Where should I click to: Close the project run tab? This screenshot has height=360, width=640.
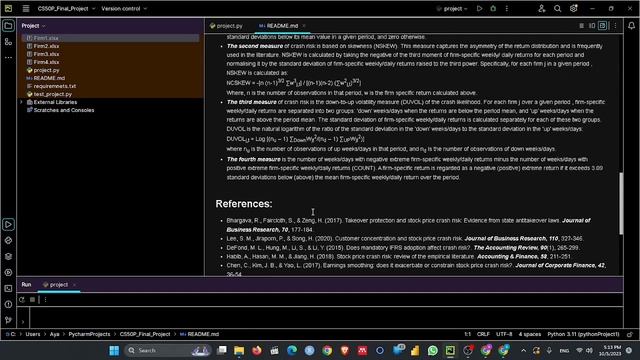coord(74,284)
